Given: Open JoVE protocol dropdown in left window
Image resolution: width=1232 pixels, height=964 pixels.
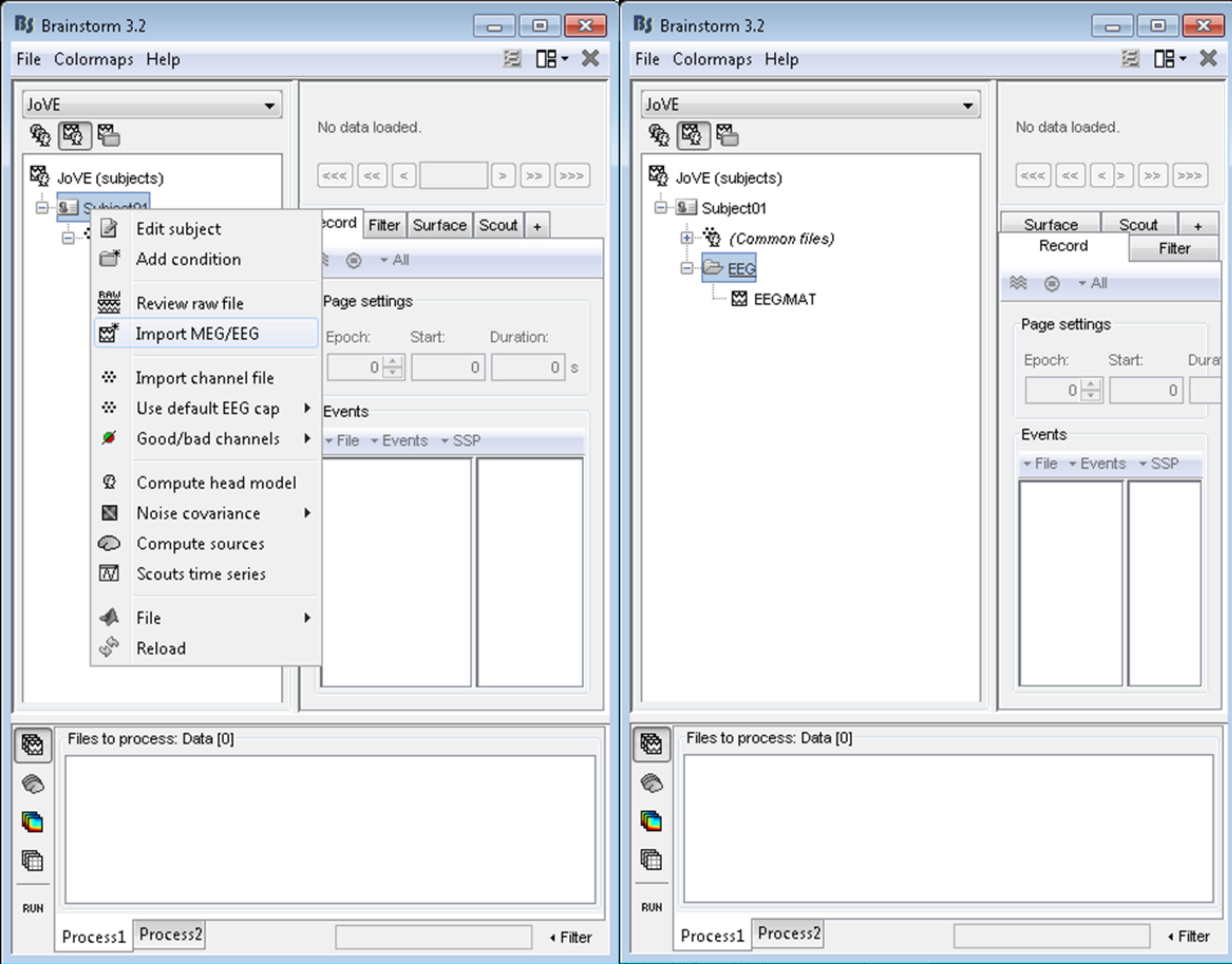Looking at the screenshot, I should pos(152,105).
